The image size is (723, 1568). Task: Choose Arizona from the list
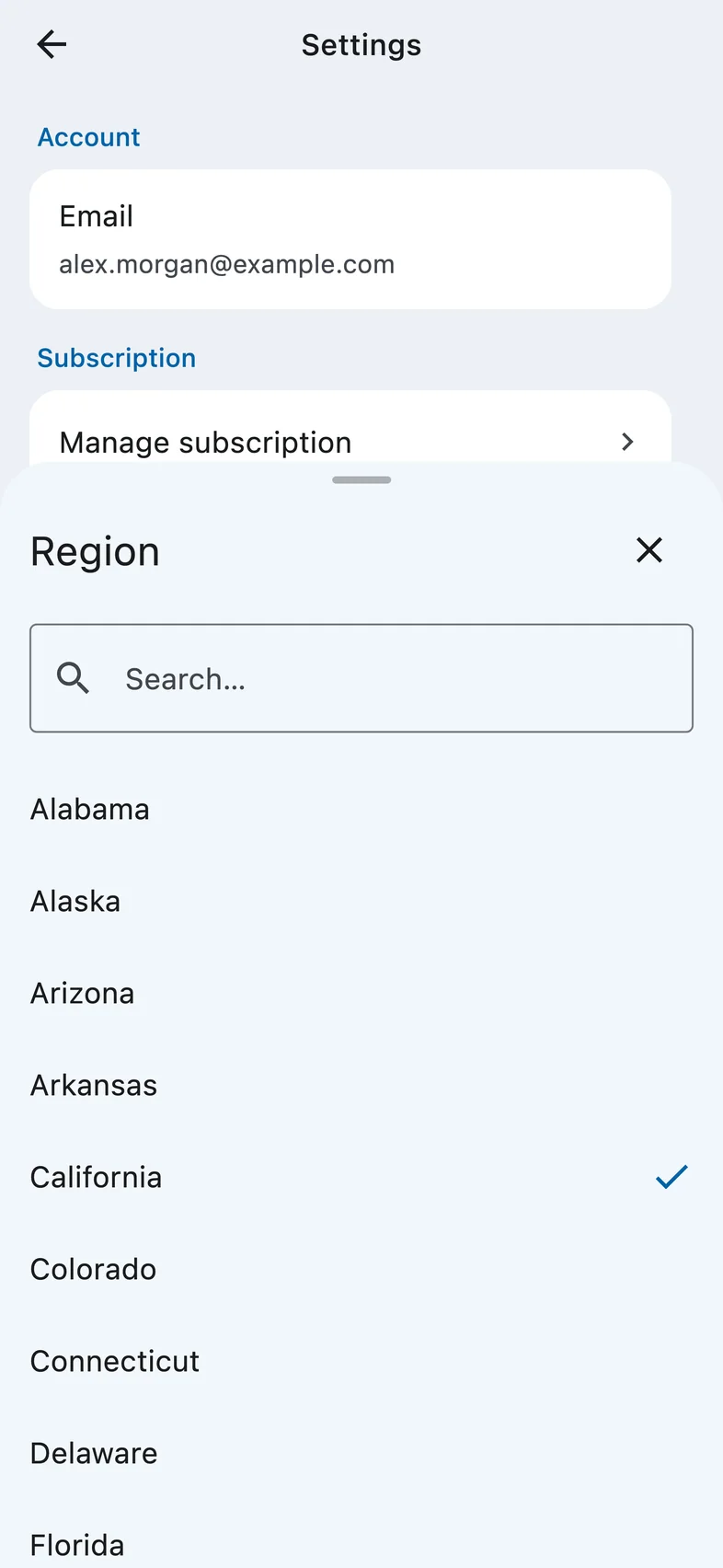point(361,993)
